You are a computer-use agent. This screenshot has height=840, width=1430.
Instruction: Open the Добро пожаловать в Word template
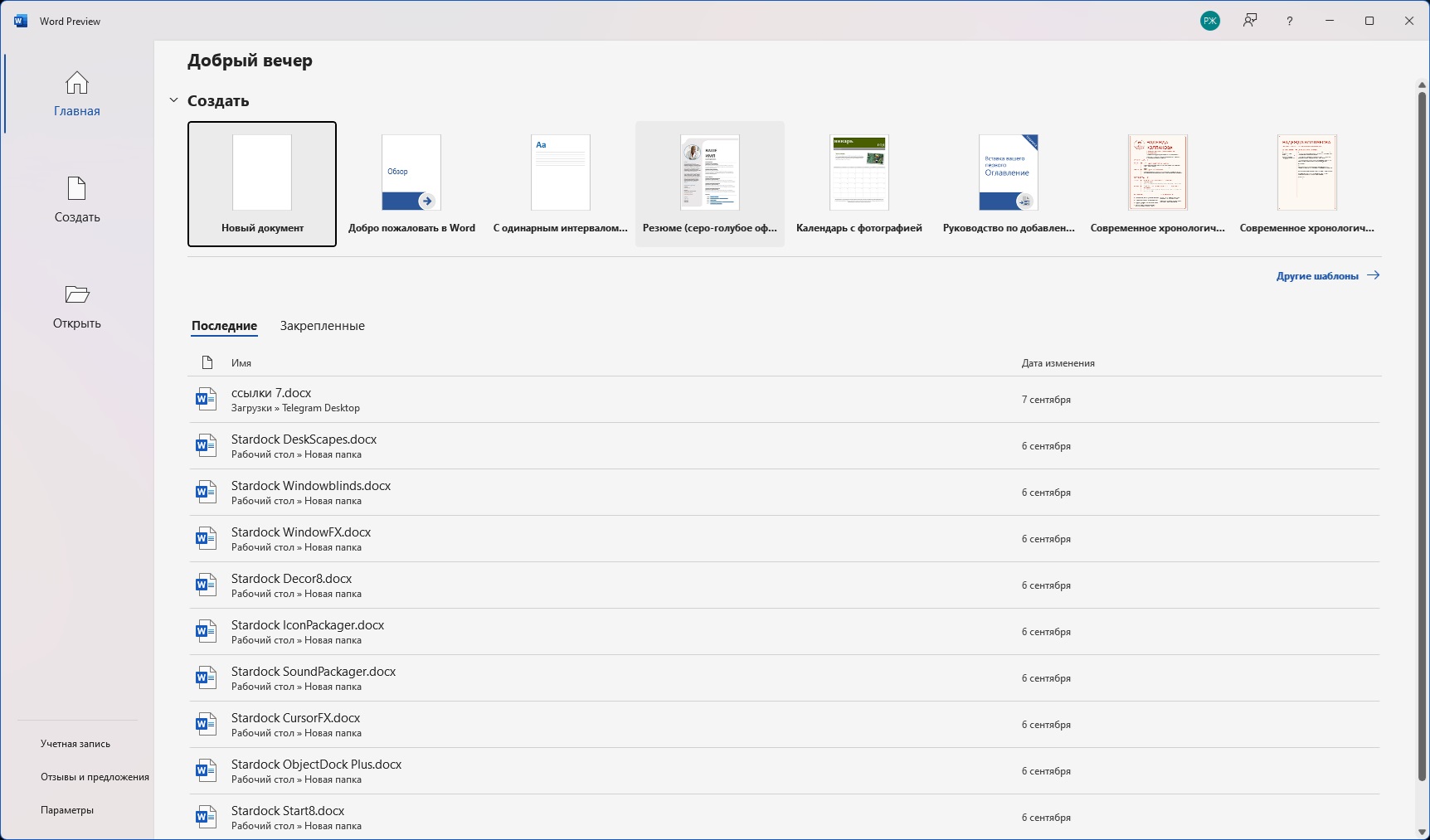[411, 184]
